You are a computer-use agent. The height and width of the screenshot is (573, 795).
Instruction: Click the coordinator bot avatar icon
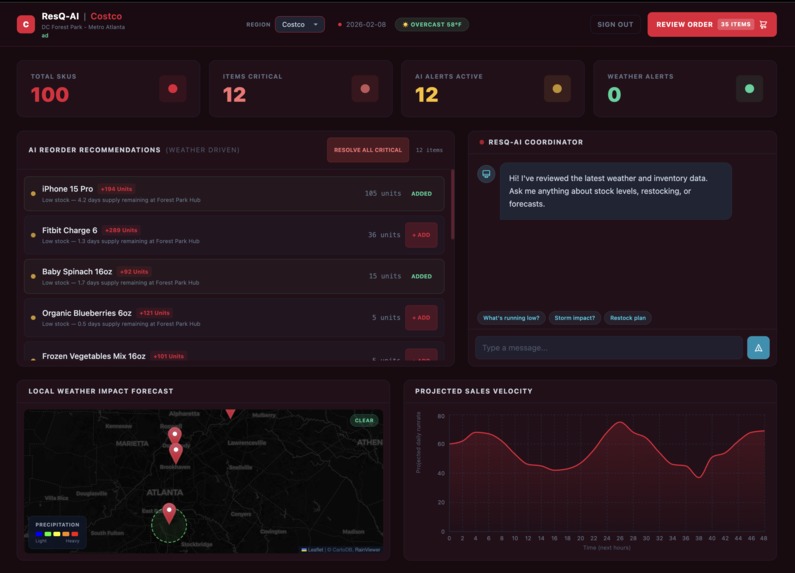pyautogui.click(x=486, y=174)
